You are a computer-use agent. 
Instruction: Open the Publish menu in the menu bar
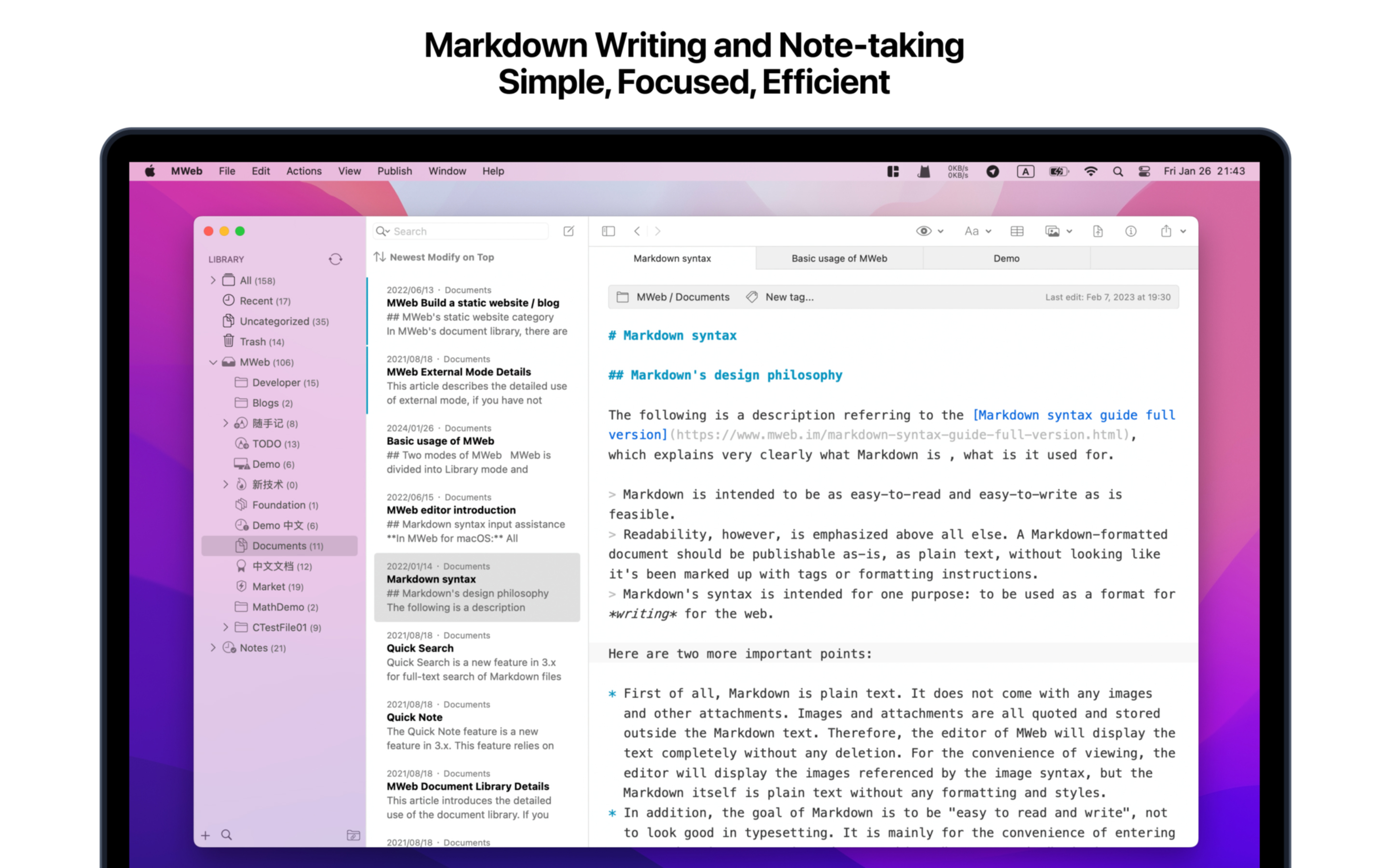coord(395,171)
